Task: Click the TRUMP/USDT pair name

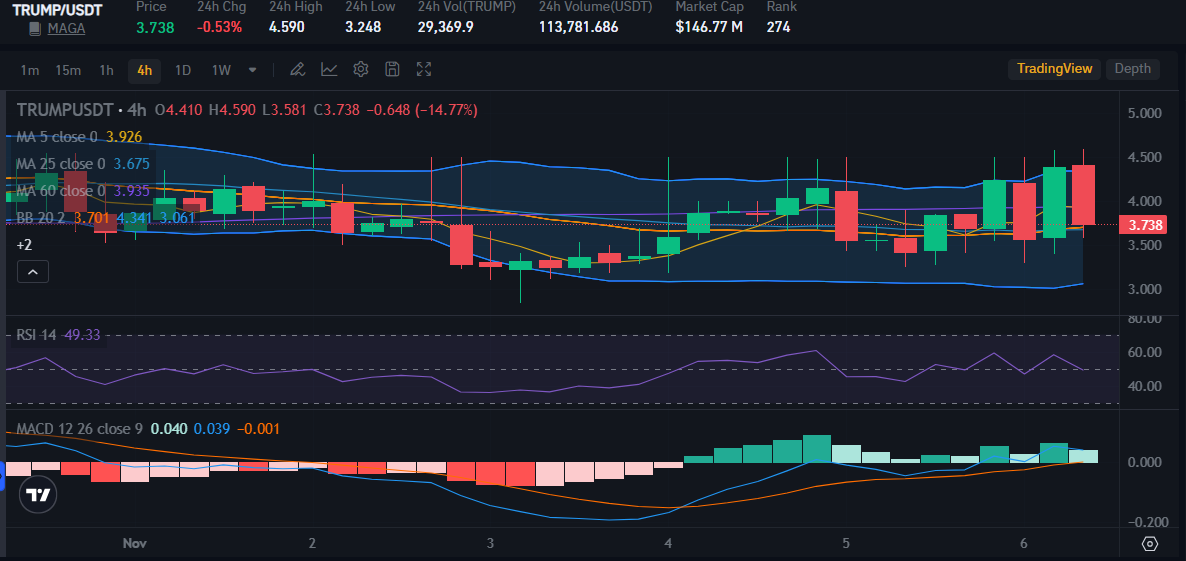Action: 57,11
